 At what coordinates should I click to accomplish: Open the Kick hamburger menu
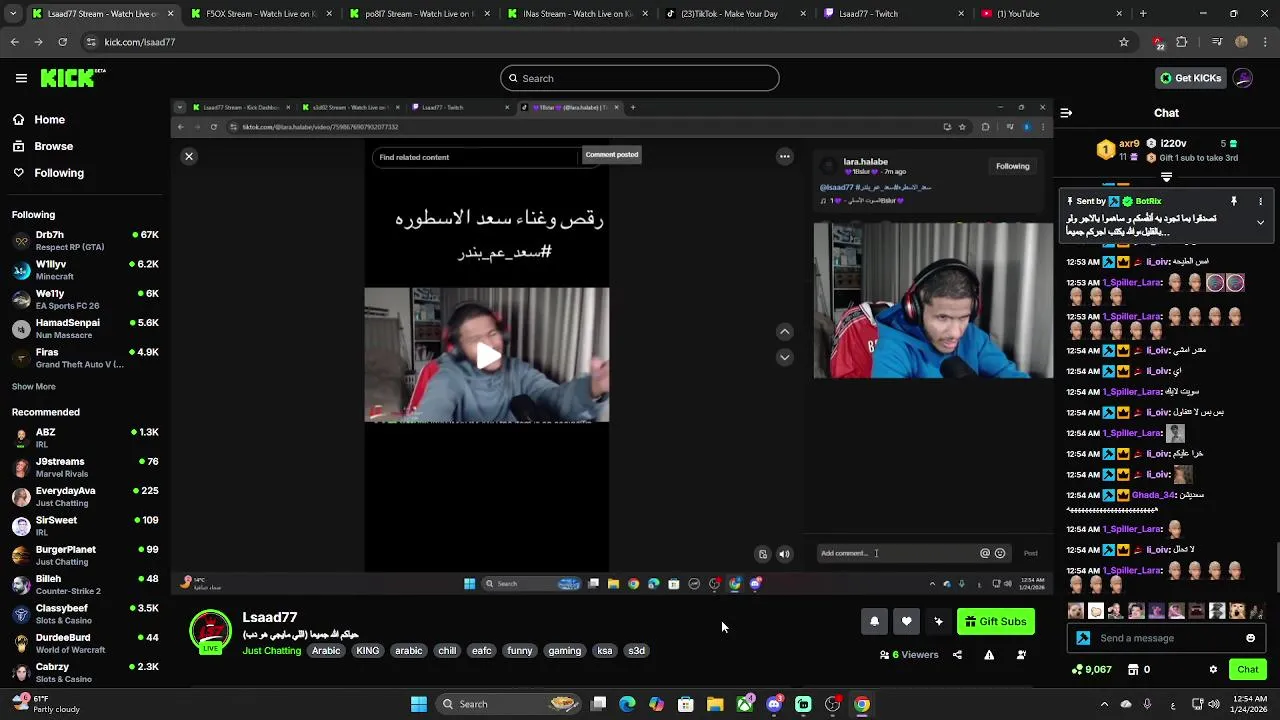point(21,78)
